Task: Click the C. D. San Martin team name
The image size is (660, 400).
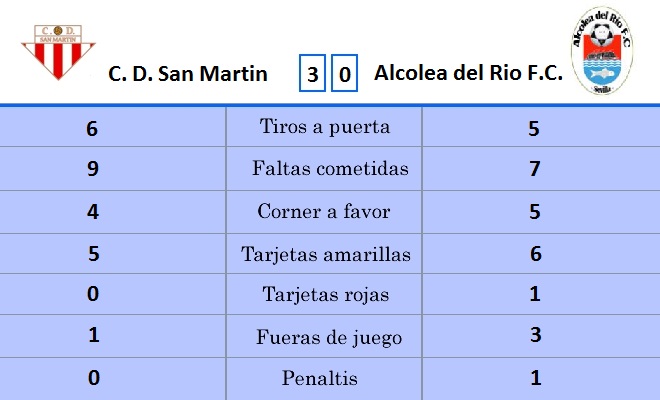Action: (x=188, y=74)
